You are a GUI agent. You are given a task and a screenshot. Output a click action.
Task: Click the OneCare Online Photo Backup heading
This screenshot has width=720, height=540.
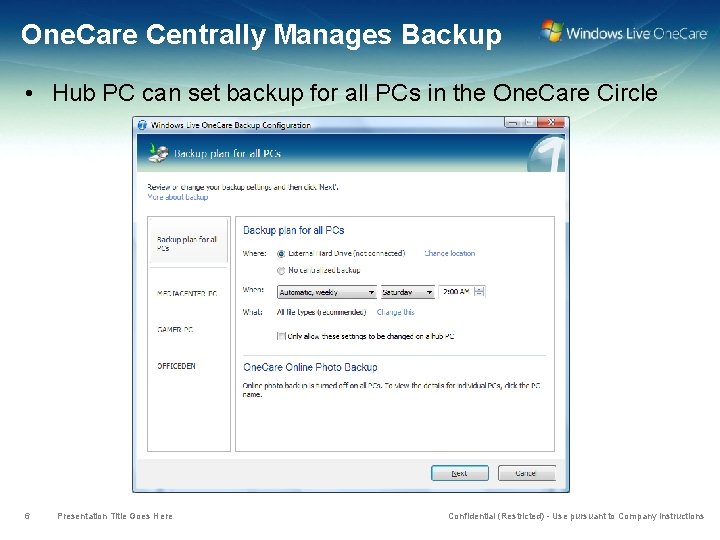click(310, 367)
